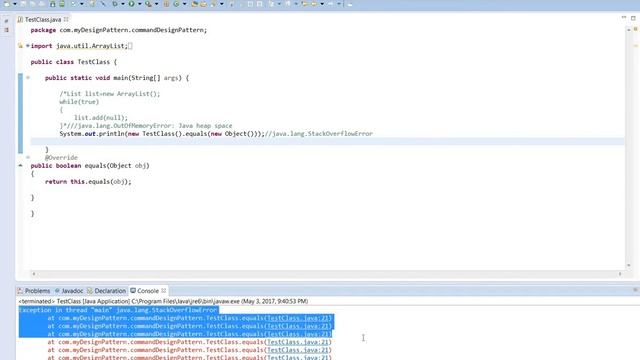Collapse the main method fold
Screen dimensions: 640x360
point(28,78)
